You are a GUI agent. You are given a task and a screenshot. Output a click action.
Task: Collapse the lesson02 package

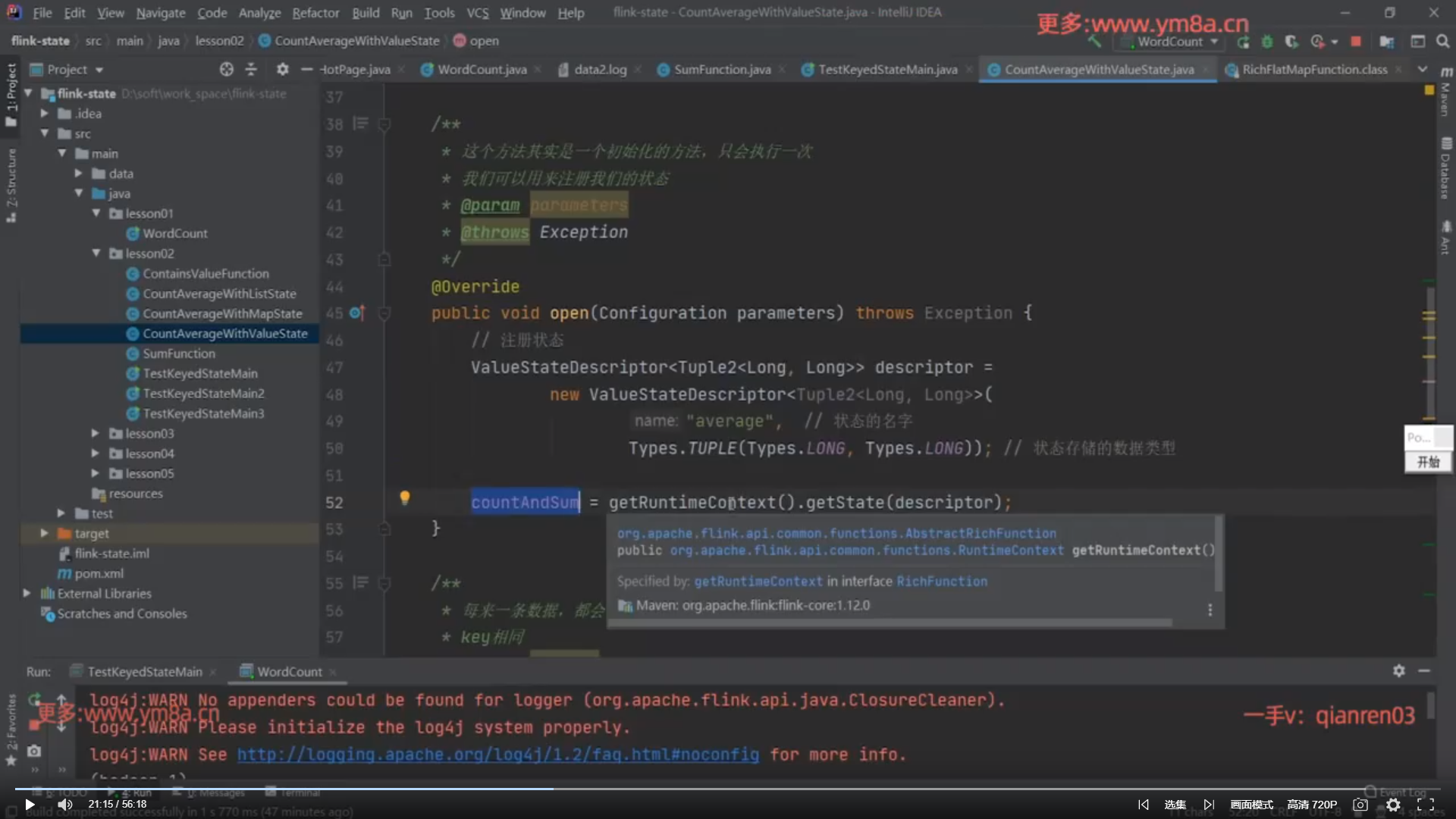96,253
